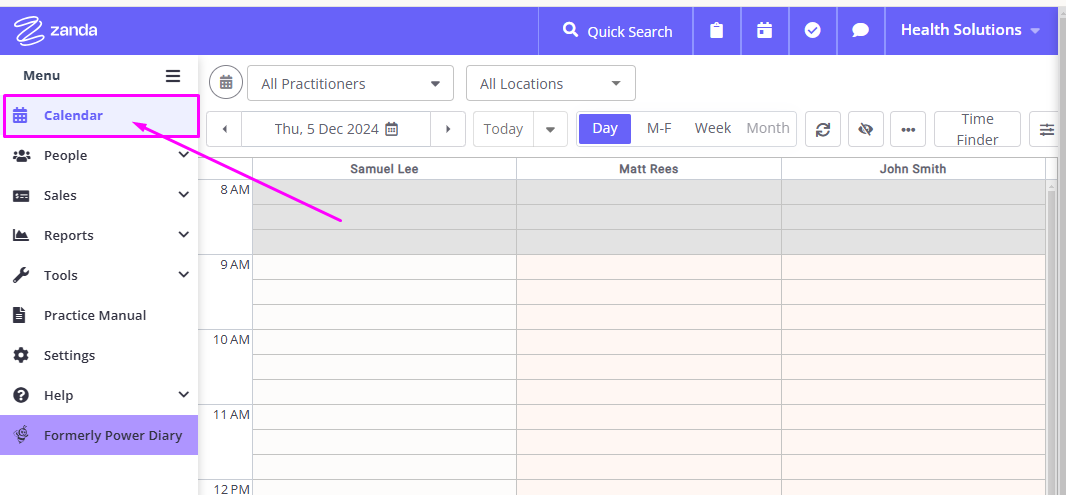This screenshot has height=495, width=1066.
Task: Click the Quick Search field
Action: [617, 31]
